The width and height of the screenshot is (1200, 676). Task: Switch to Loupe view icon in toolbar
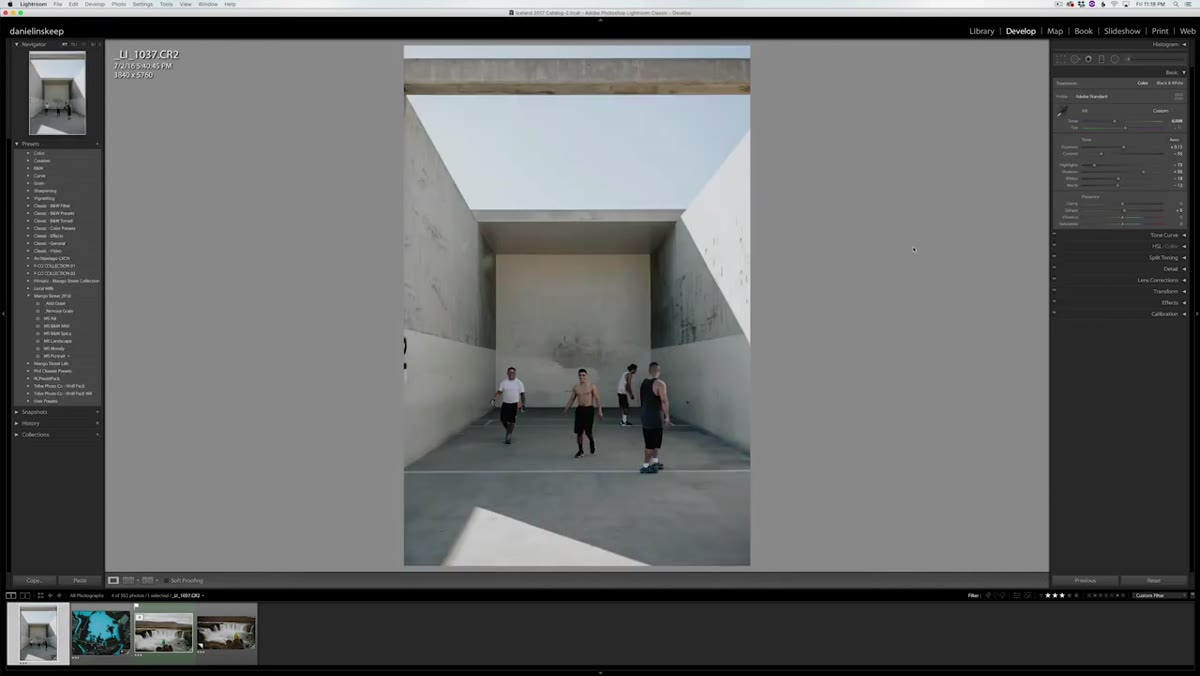tap(113, 580)
